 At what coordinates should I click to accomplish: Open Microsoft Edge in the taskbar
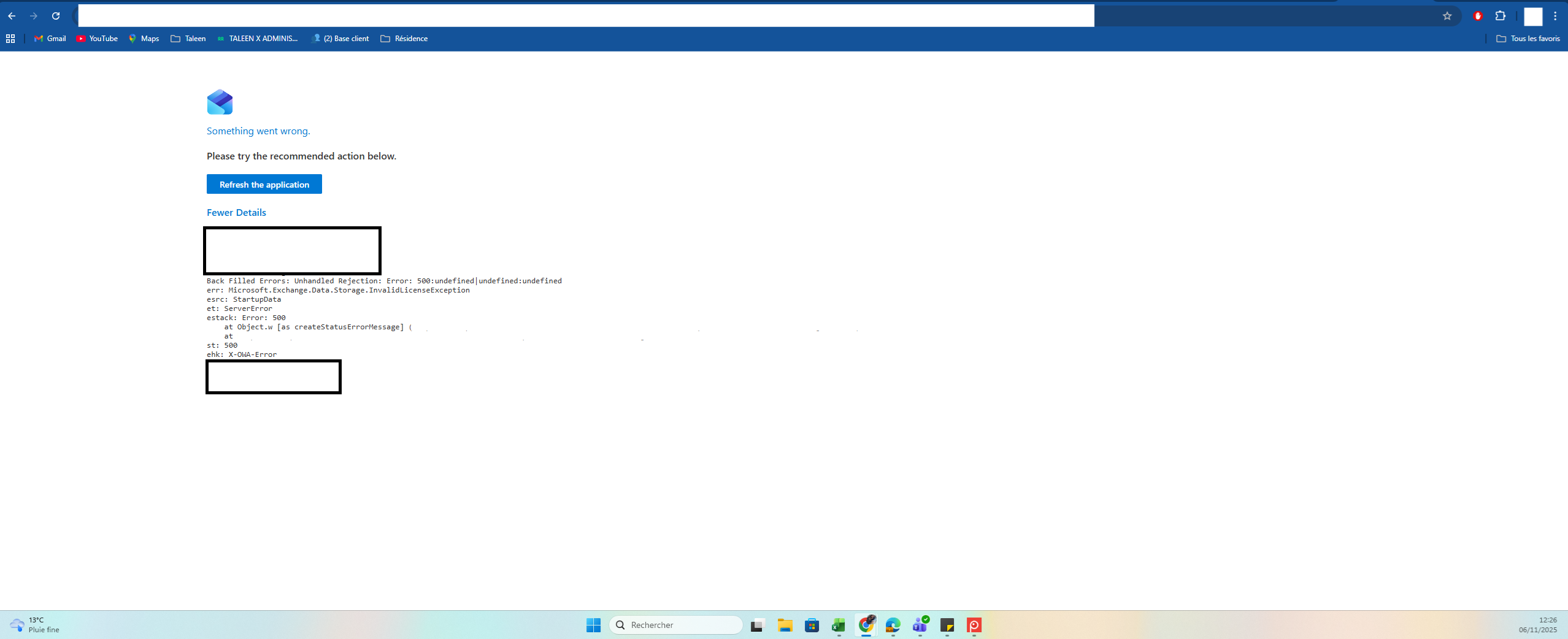(893, 625)
